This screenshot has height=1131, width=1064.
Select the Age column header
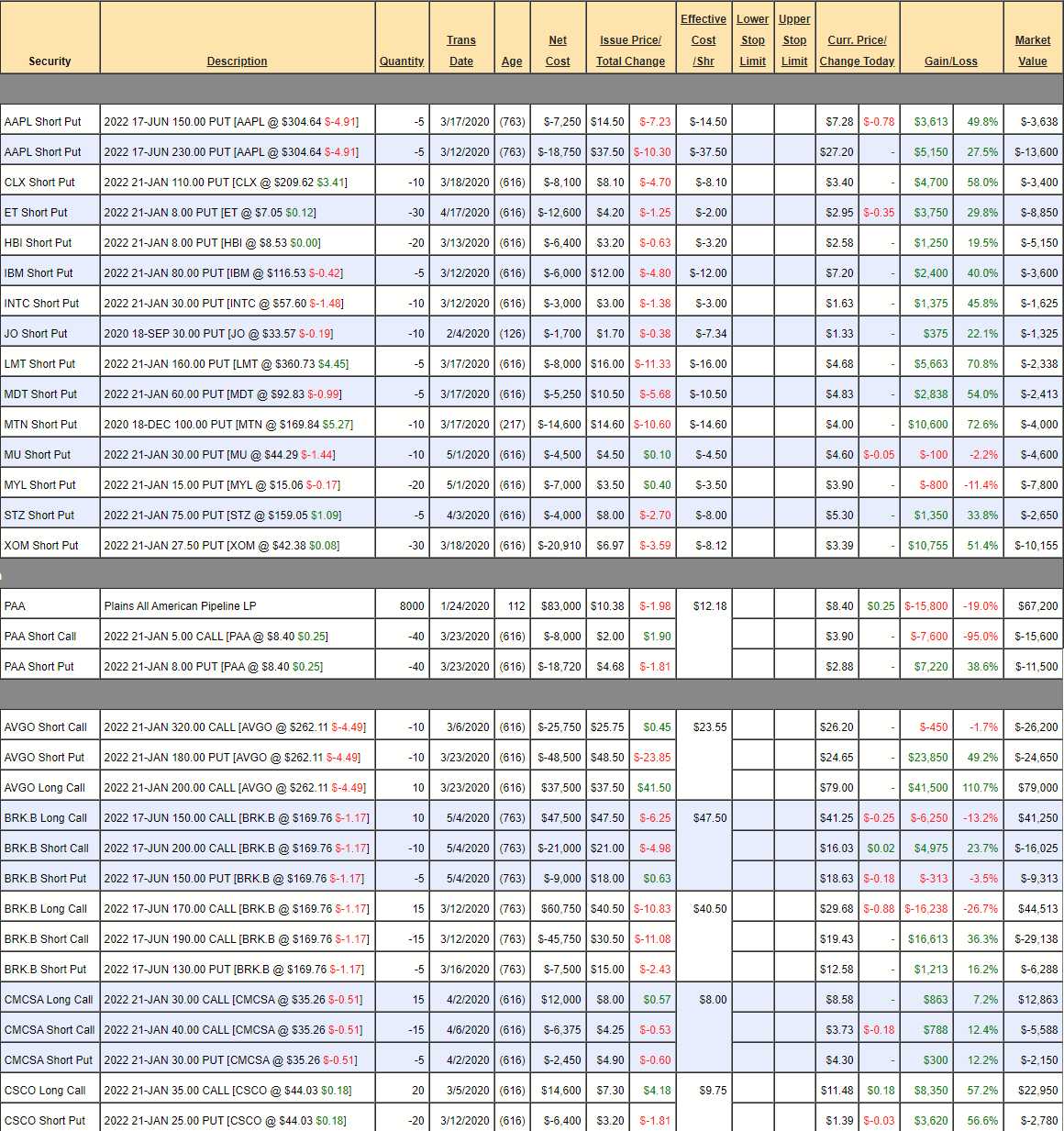512,61
